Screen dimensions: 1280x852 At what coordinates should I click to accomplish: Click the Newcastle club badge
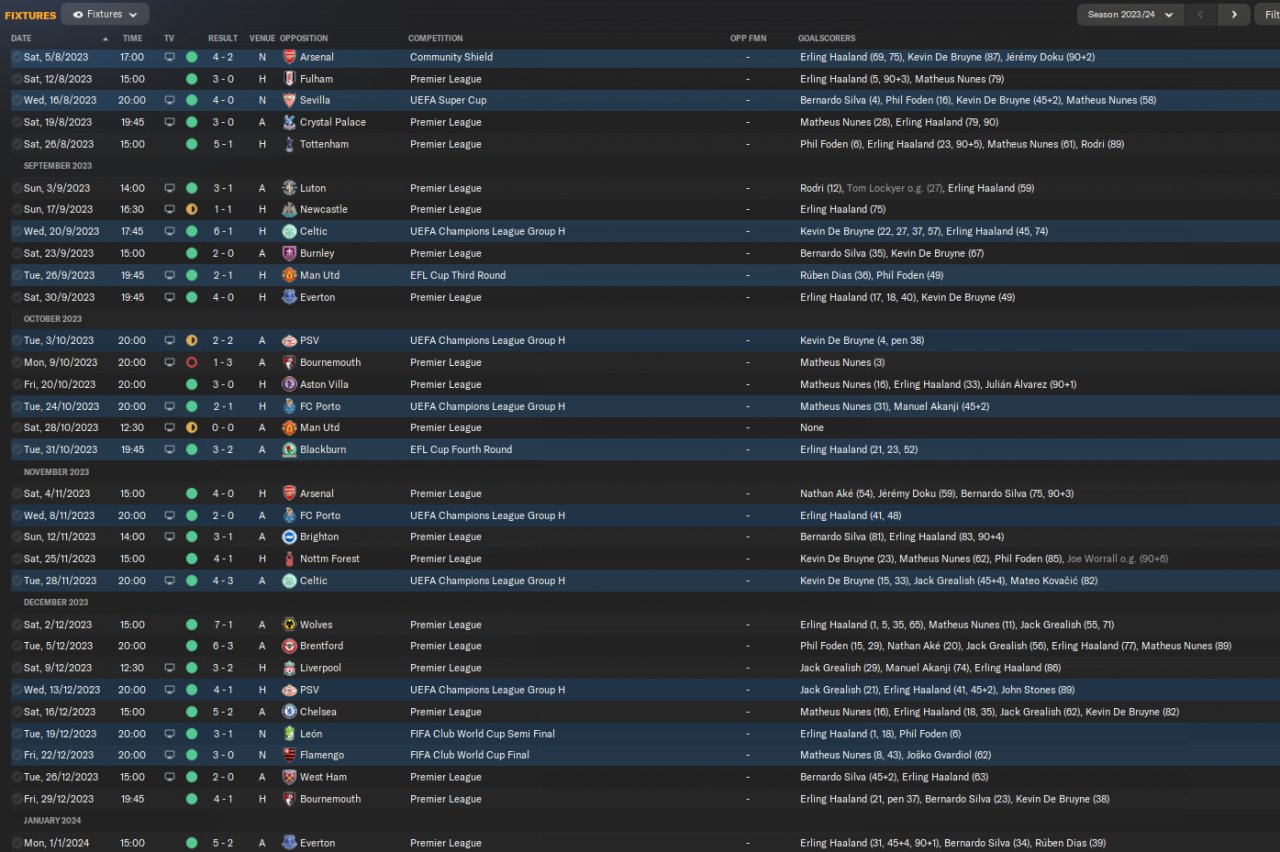click(x=290, y=209)
